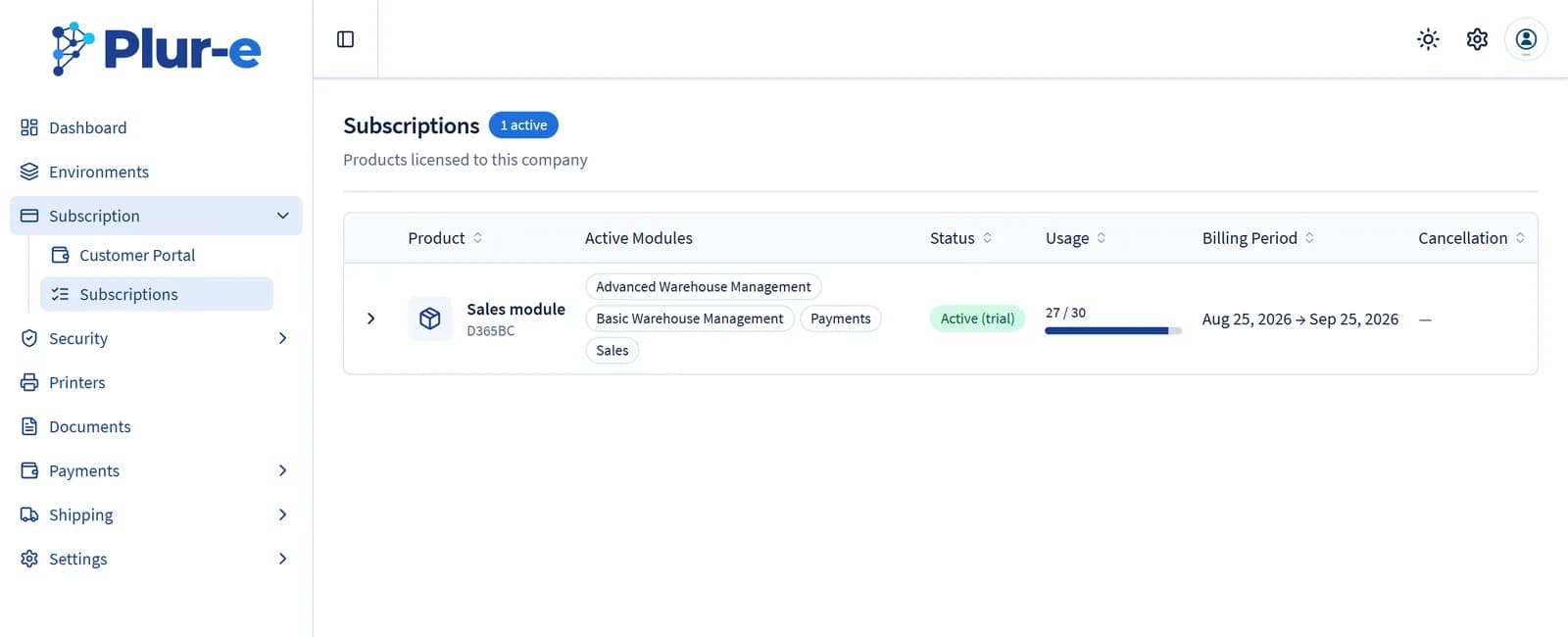Click the Active (trial) status badge
This screenshot has width=1568, height=637.
tap(977, 318)
